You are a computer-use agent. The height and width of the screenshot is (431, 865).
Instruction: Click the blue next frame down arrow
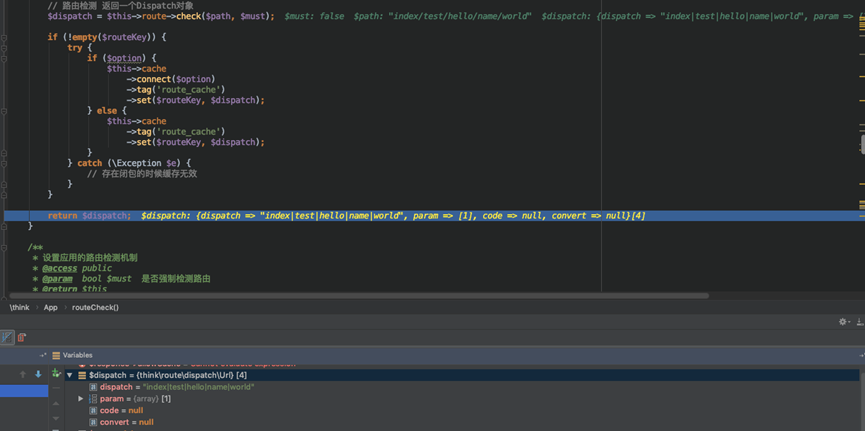click(38, 374)
